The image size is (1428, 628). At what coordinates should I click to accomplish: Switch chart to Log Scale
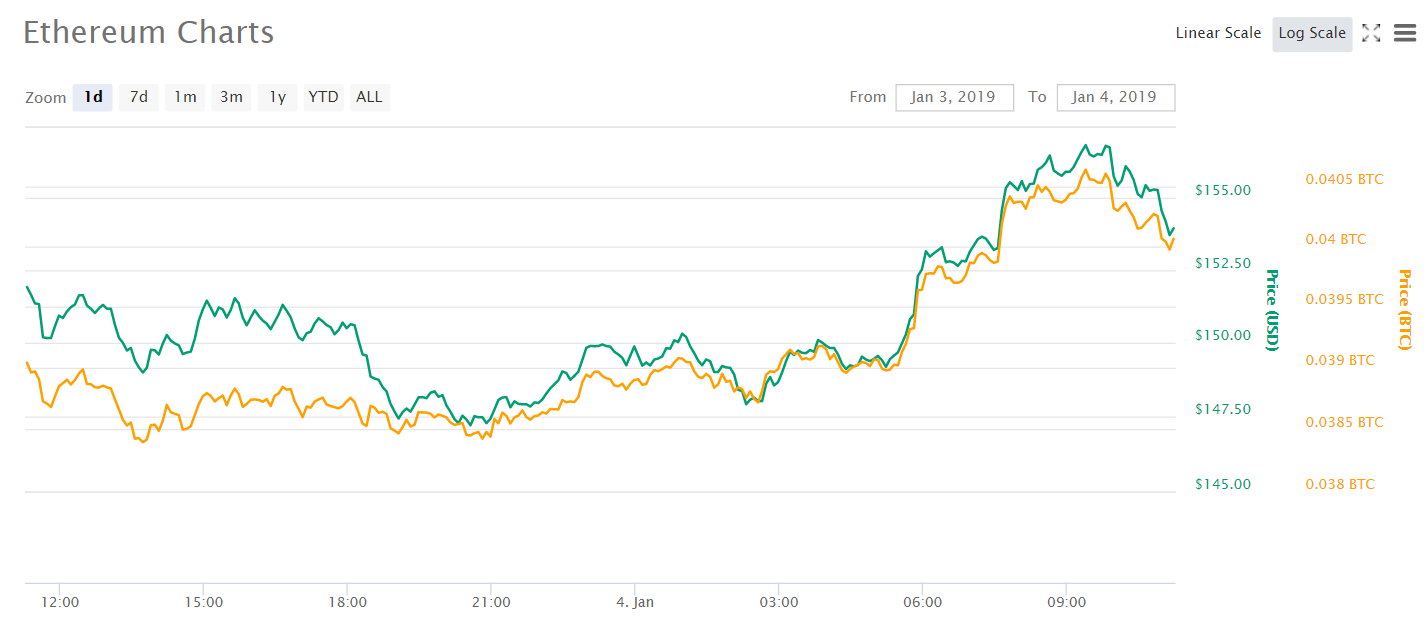[x=1312, y=33]
